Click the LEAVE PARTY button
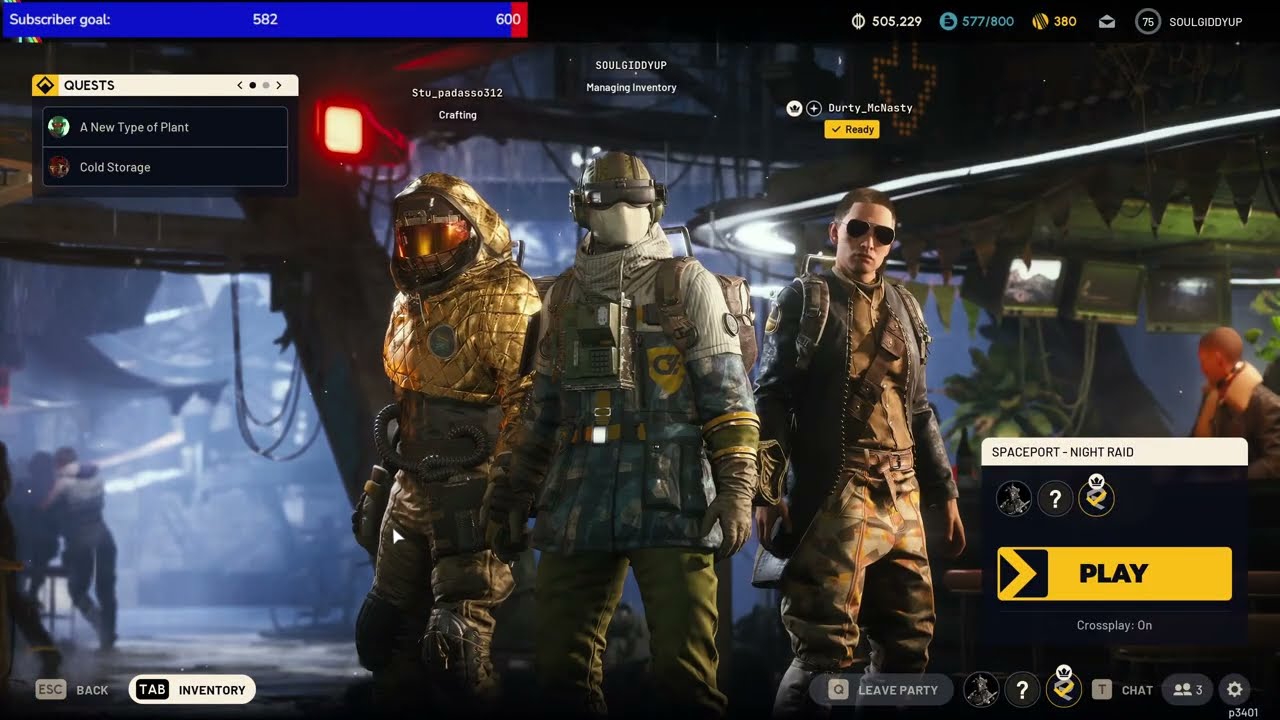Viewport: 1280px width, 720px height. 883,689
